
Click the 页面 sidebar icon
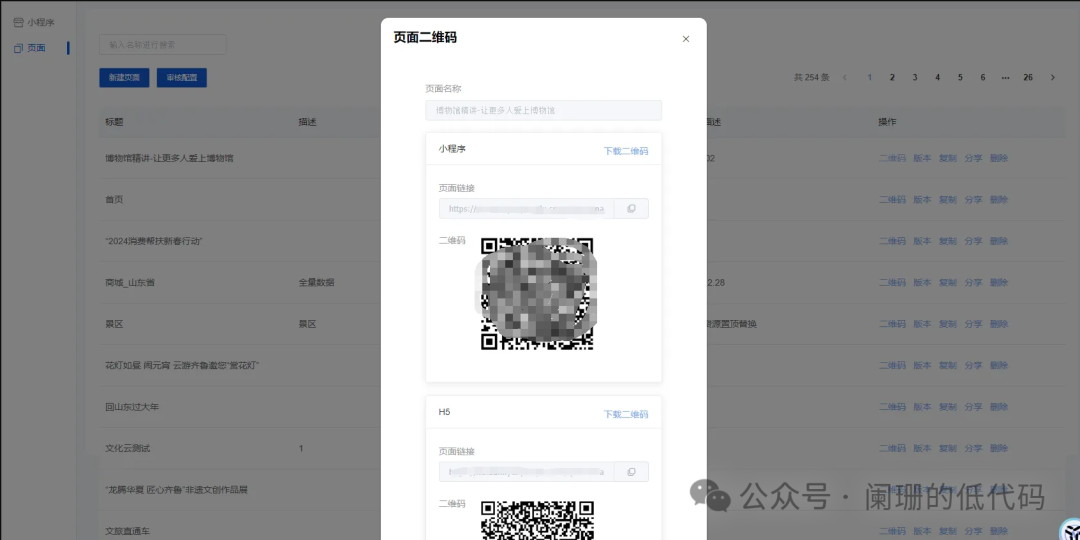coord(18,48)
